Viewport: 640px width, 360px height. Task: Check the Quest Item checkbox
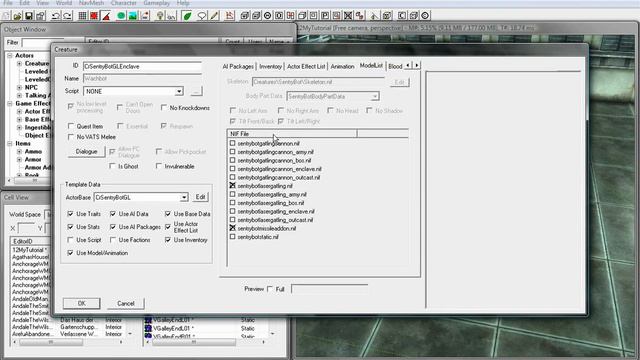[71, 126]
